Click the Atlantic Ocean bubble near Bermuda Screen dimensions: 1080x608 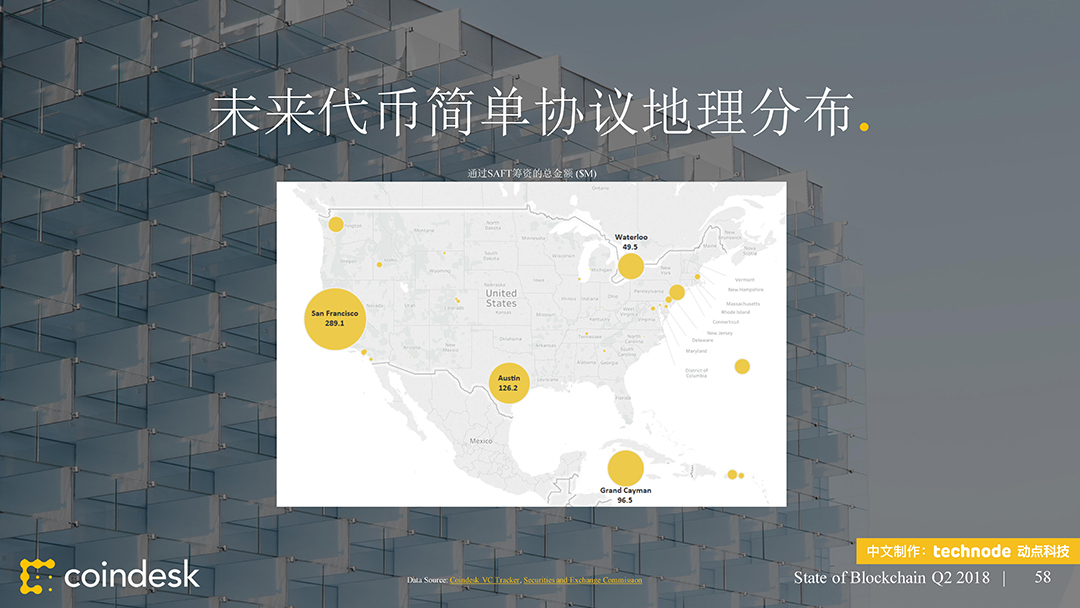coord(742,366)
